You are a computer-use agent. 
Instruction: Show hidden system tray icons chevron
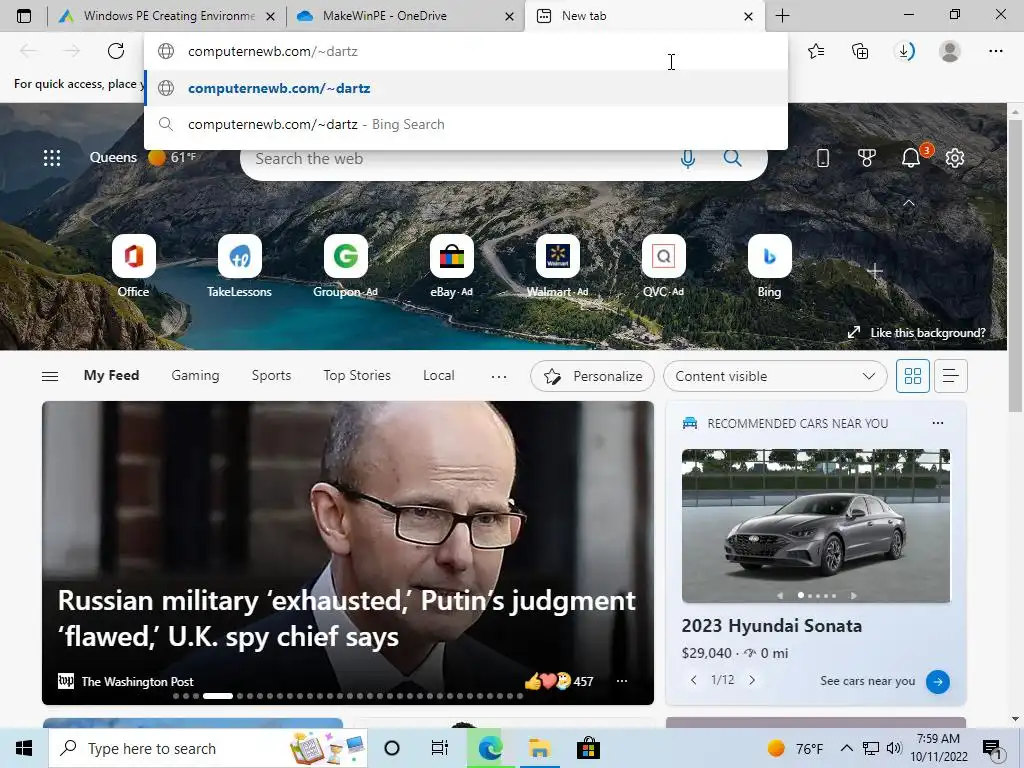(846, 748)
